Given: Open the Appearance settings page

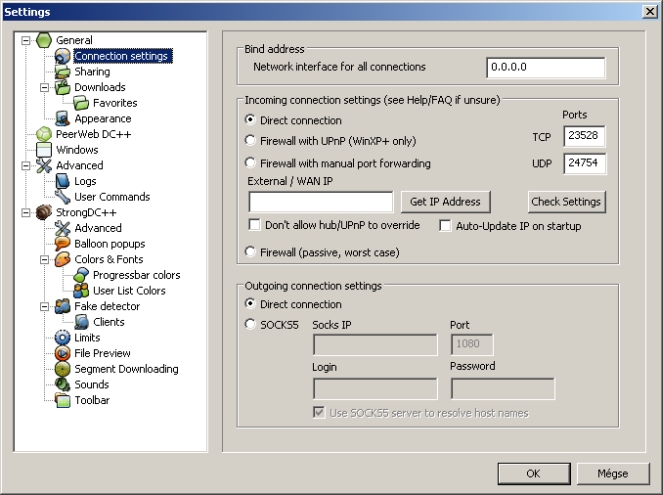Looking at the screenshot, I should [102, 119].
